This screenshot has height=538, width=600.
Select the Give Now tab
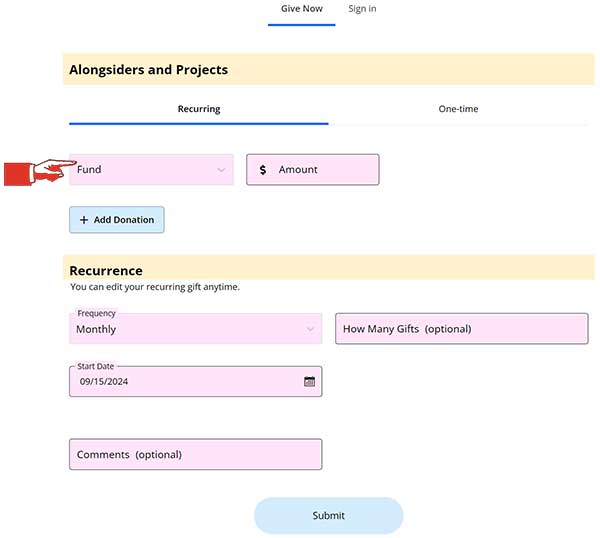coord(302,9)
